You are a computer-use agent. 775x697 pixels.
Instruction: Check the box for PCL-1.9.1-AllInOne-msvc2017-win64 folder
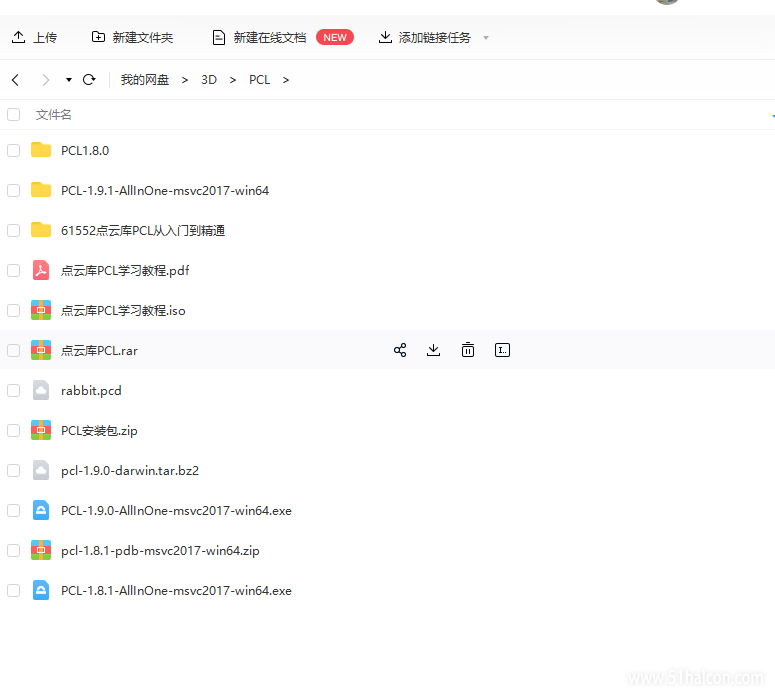click(13, 190)
